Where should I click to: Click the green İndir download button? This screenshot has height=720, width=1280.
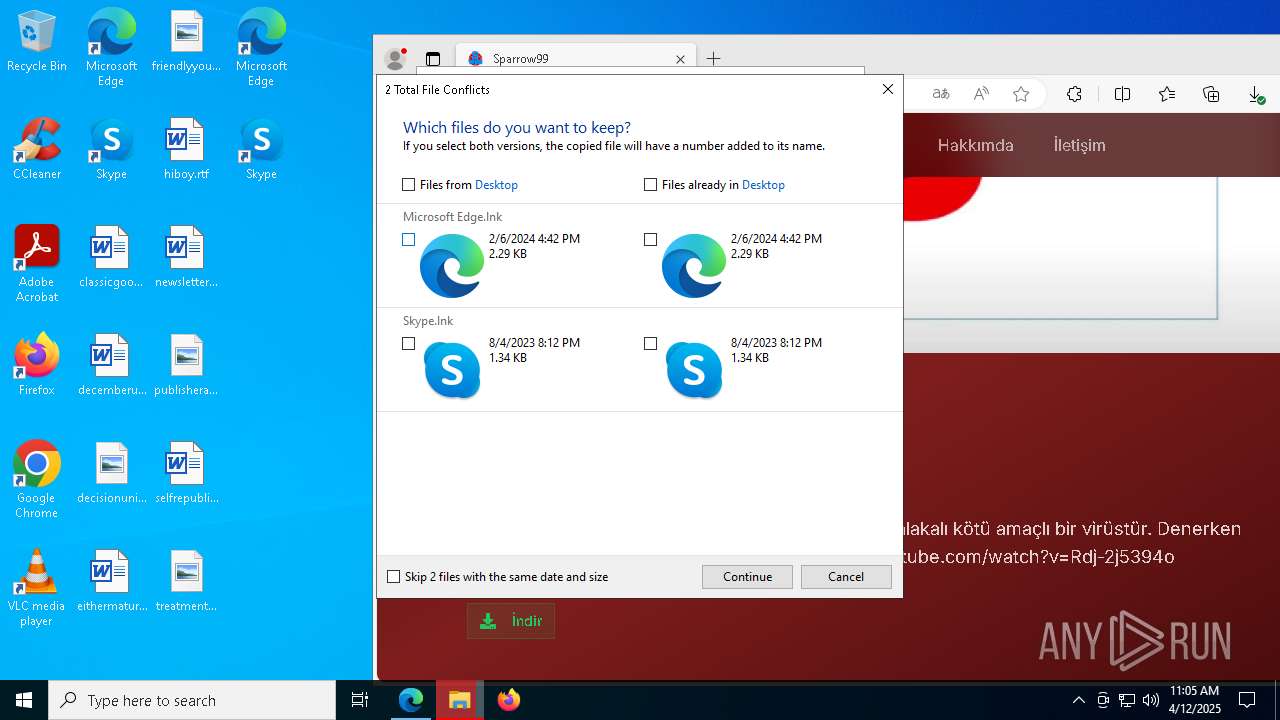pos(511,621)
